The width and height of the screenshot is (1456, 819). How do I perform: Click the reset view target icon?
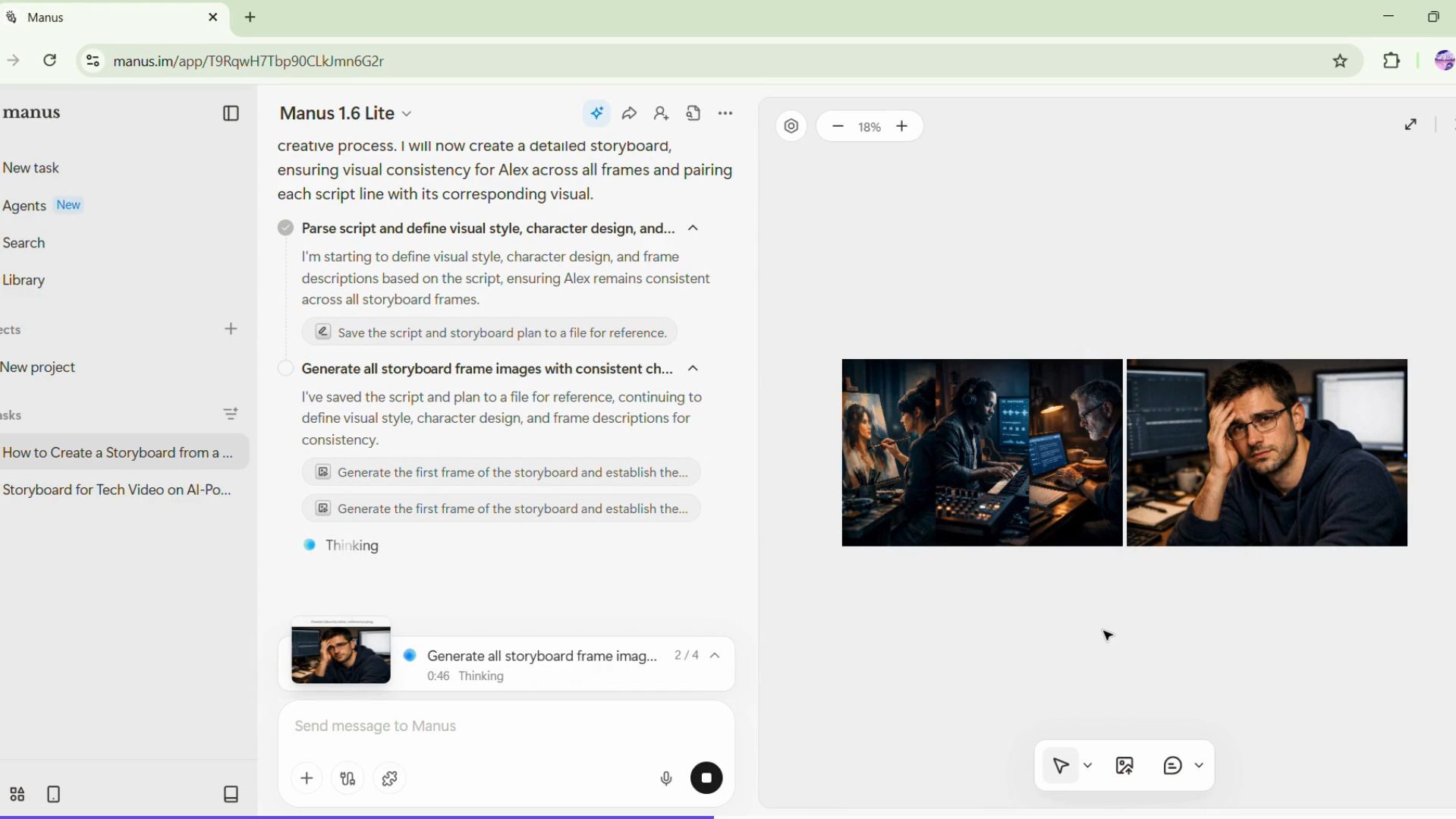click(791, 126)
